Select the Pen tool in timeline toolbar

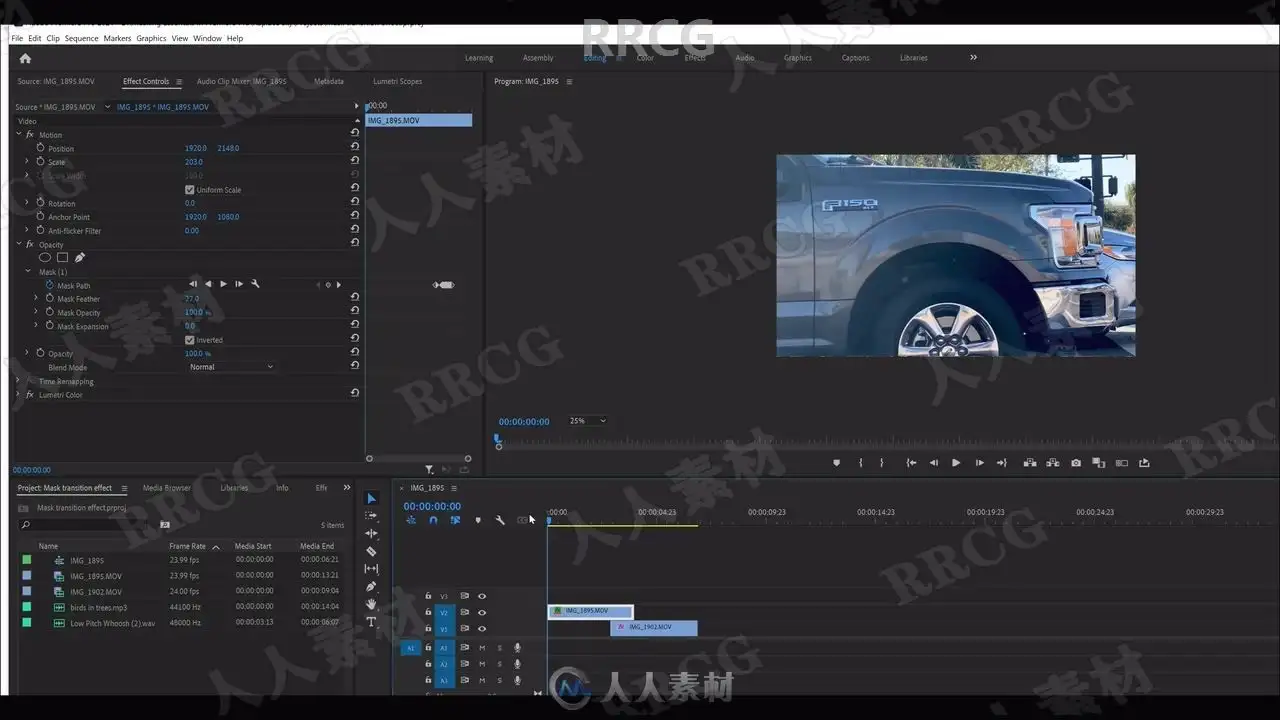[372, 586]
